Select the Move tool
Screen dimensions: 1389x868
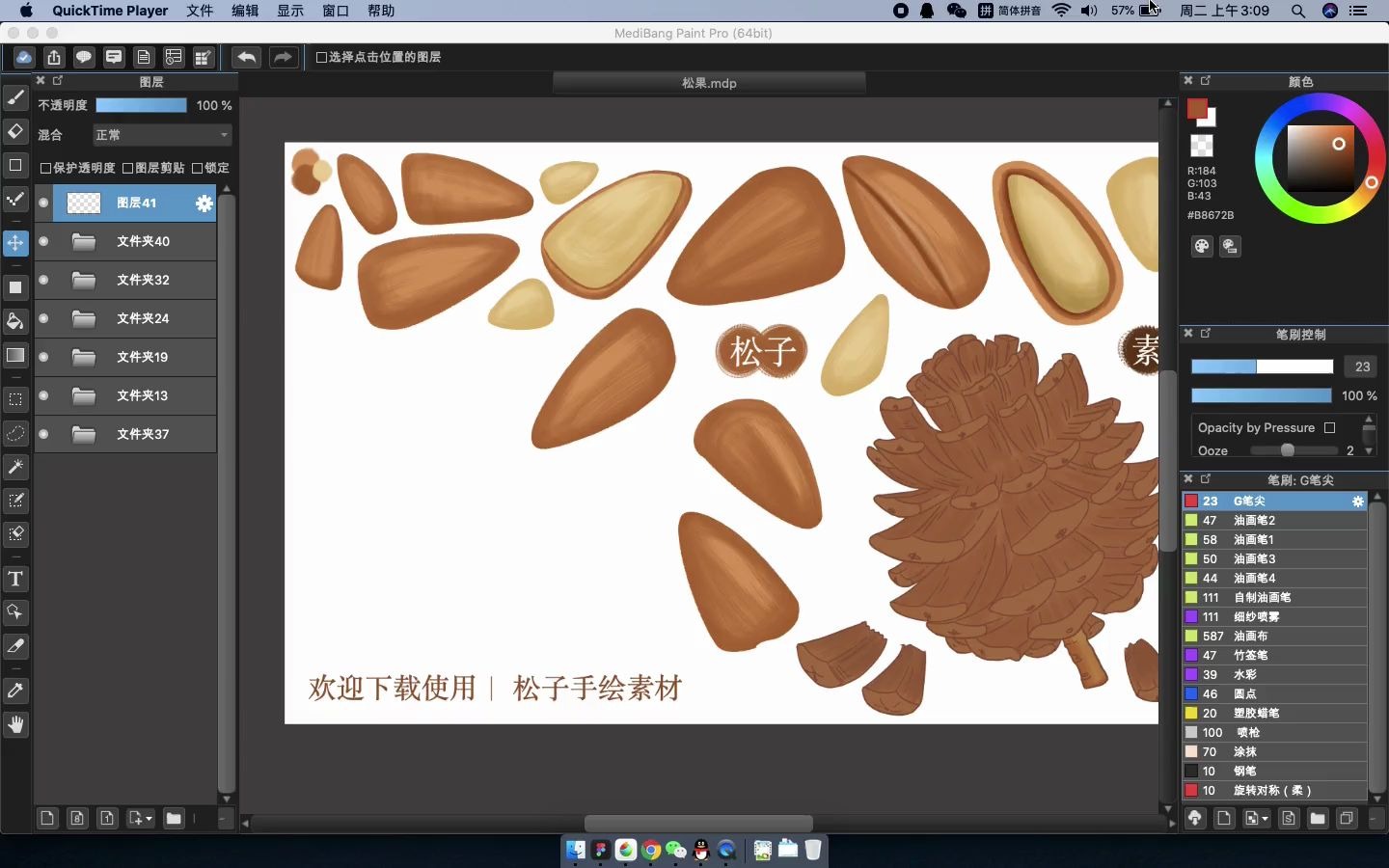15,243
